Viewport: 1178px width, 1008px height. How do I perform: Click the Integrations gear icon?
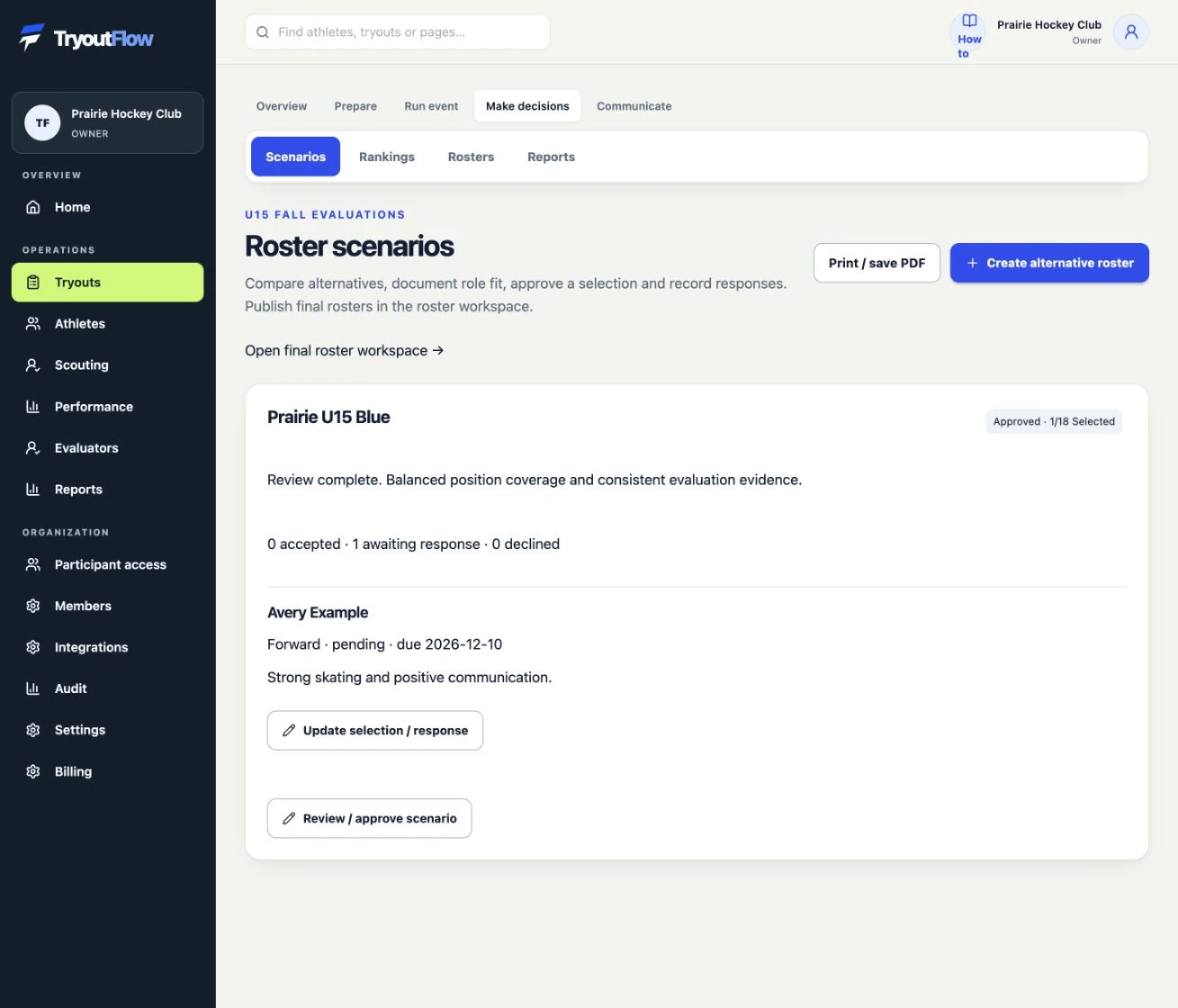(x=33, y=648)
